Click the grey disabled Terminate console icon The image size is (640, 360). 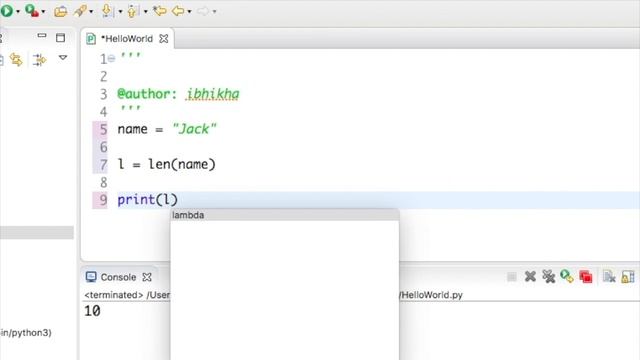point(511,277)
